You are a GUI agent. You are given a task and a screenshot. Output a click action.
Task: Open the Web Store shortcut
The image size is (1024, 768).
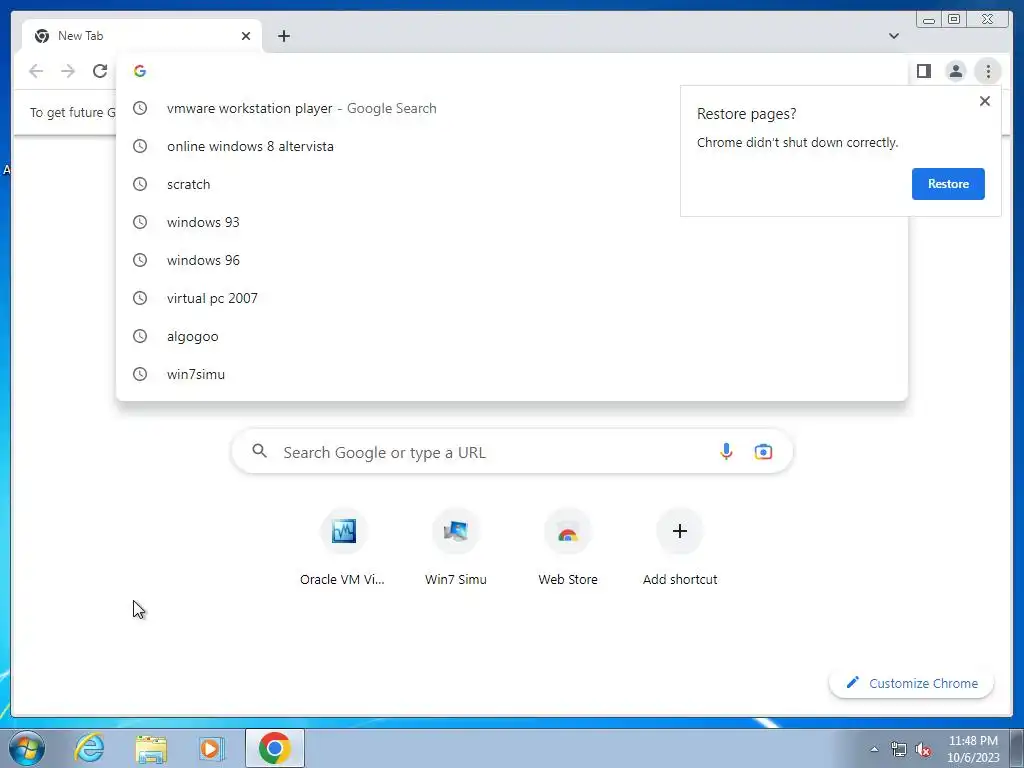tap(568, 547)
